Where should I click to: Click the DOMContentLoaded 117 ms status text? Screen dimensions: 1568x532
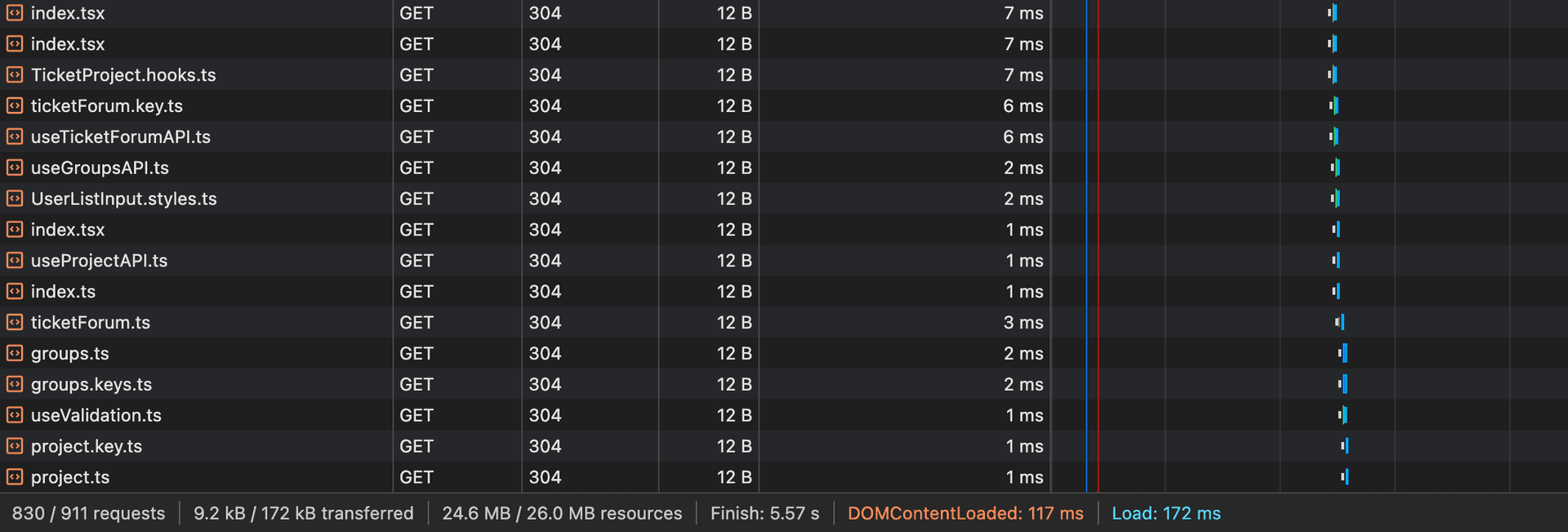point(964,513)
